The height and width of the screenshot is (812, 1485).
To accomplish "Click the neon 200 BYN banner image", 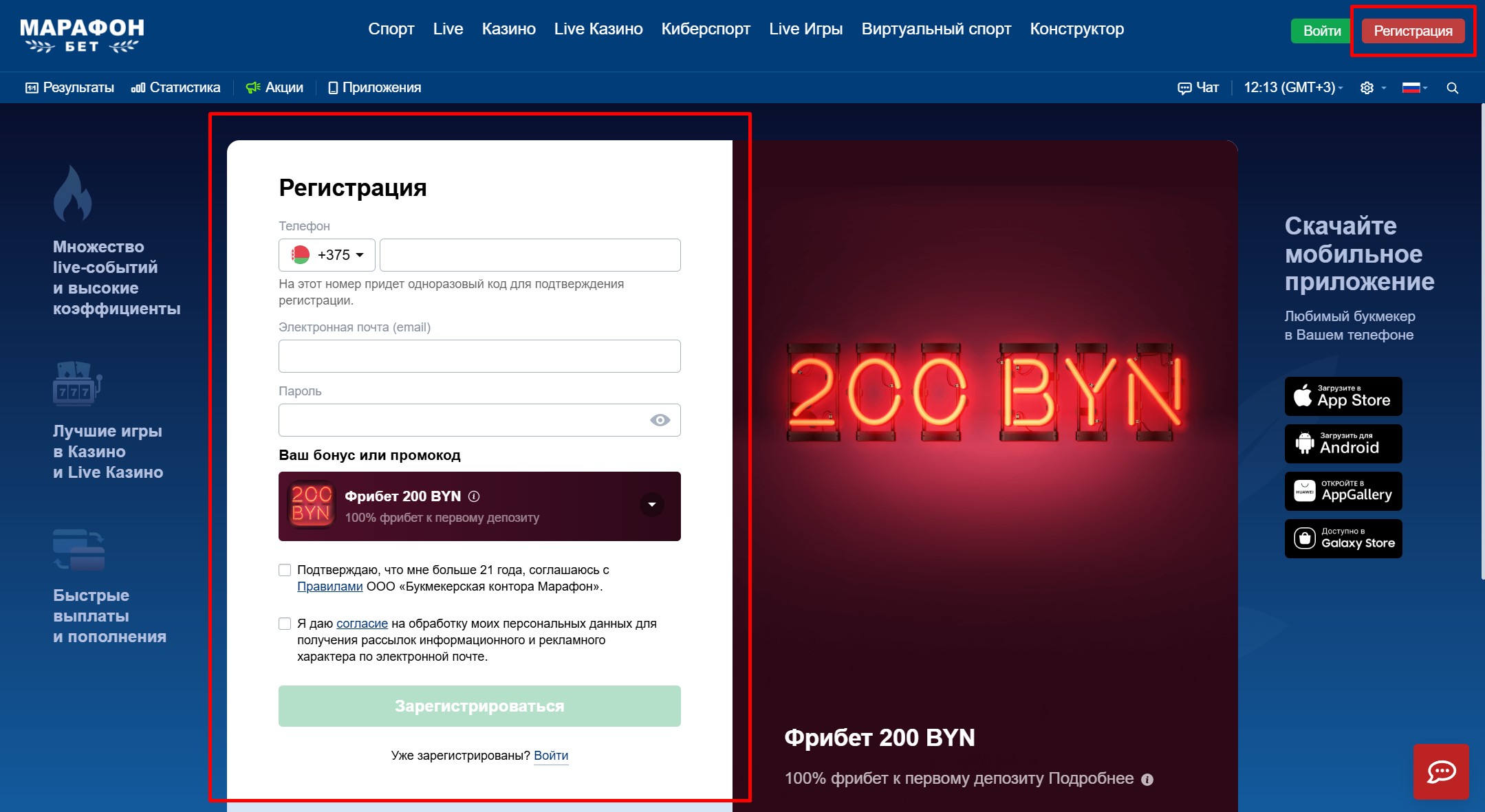I will [x=985, y=392].
